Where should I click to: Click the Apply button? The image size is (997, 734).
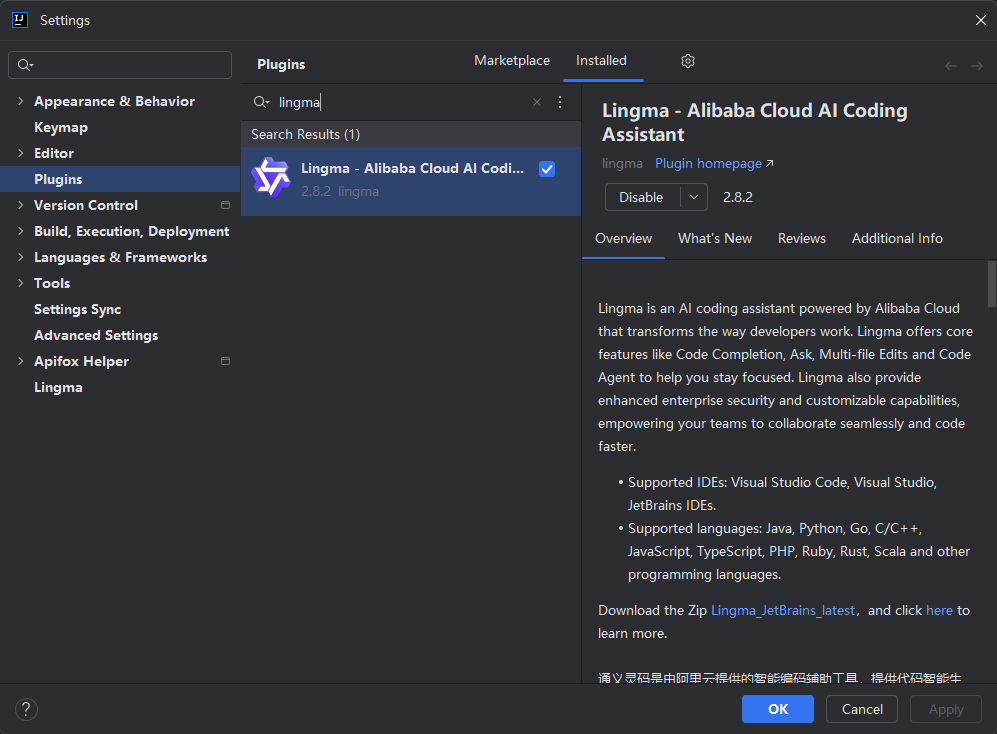tap(946, 709)
